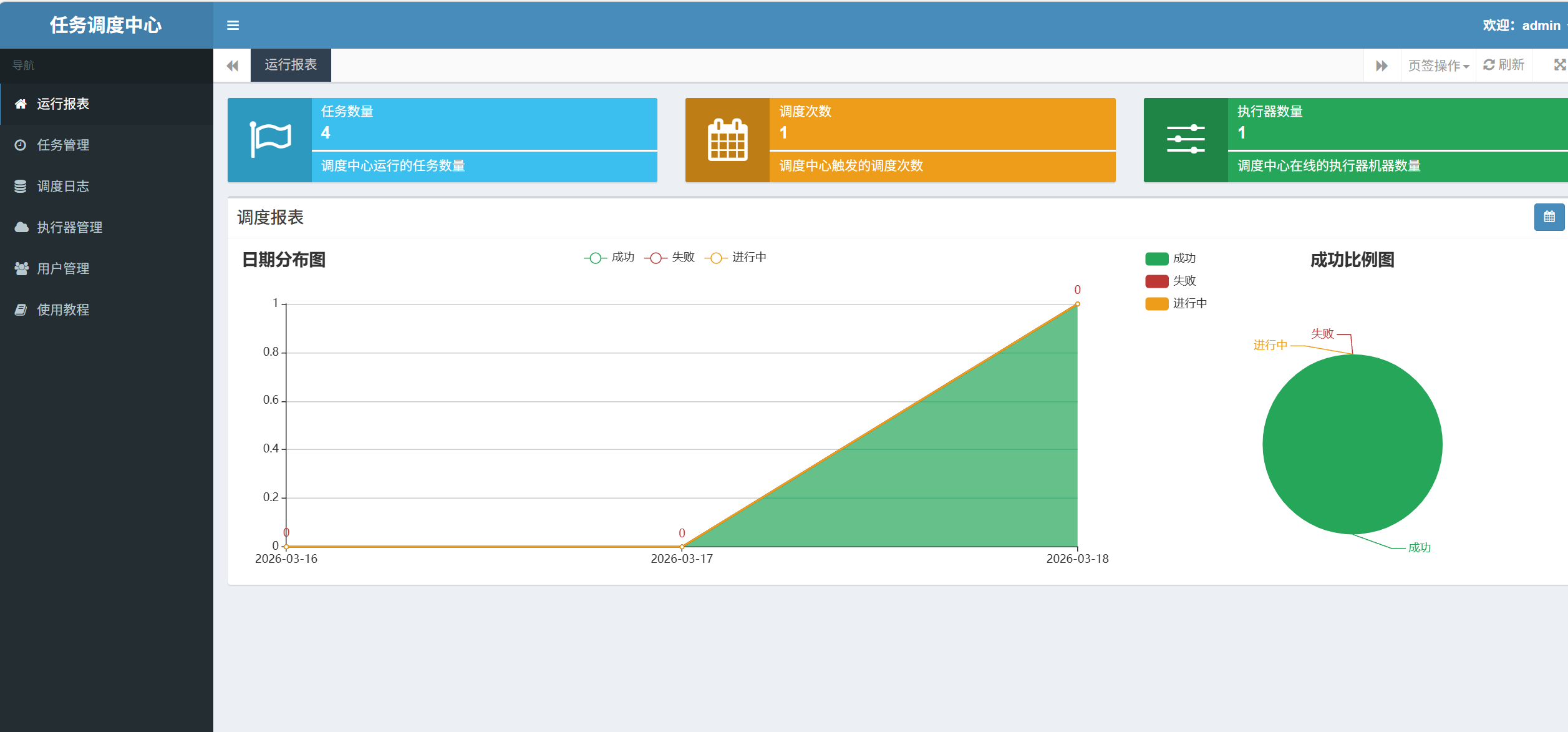Click the 日期分布图 chart title

pyautogui.click(x=284, y=260)
